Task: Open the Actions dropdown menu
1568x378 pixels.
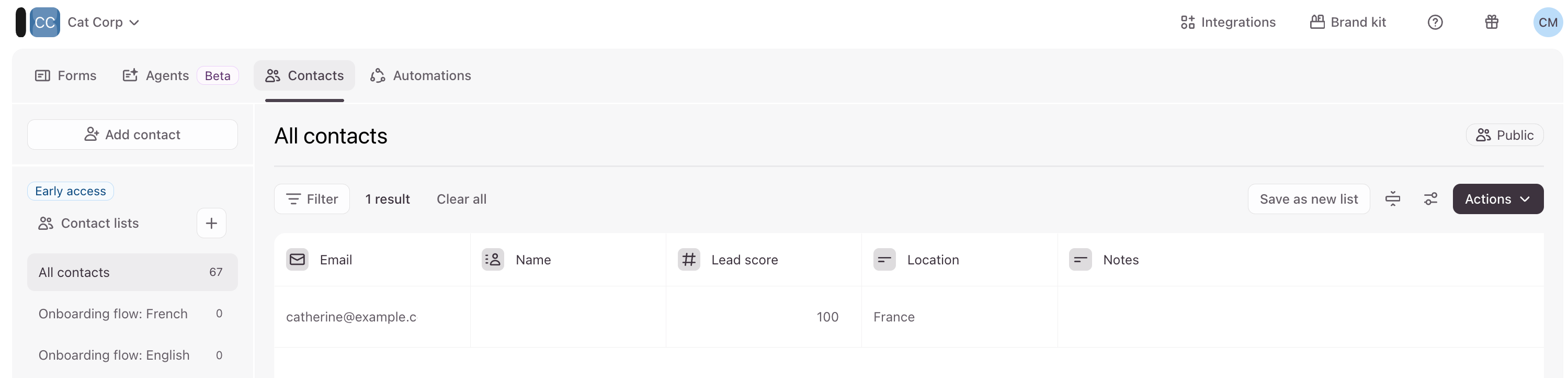Action: point(1497,199)
